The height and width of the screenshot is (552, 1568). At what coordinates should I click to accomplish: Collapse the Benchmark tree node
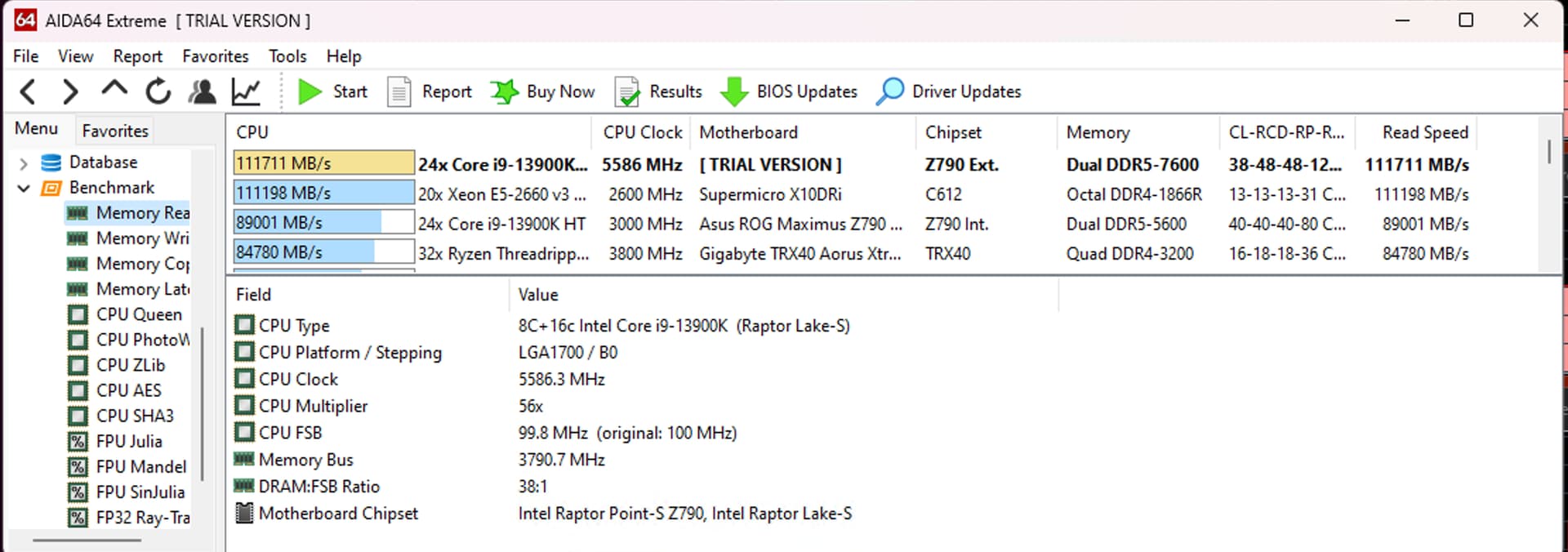pyautogui.click(x=24, y=189)
